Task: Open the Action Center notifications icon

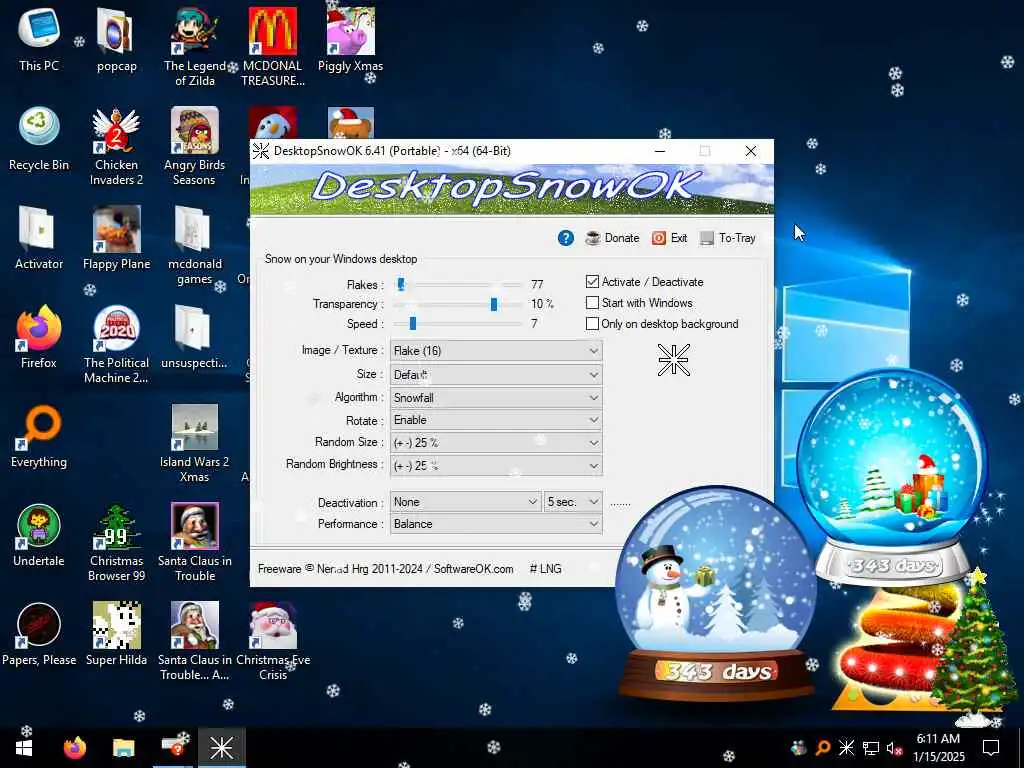Action: click(991, 748)
